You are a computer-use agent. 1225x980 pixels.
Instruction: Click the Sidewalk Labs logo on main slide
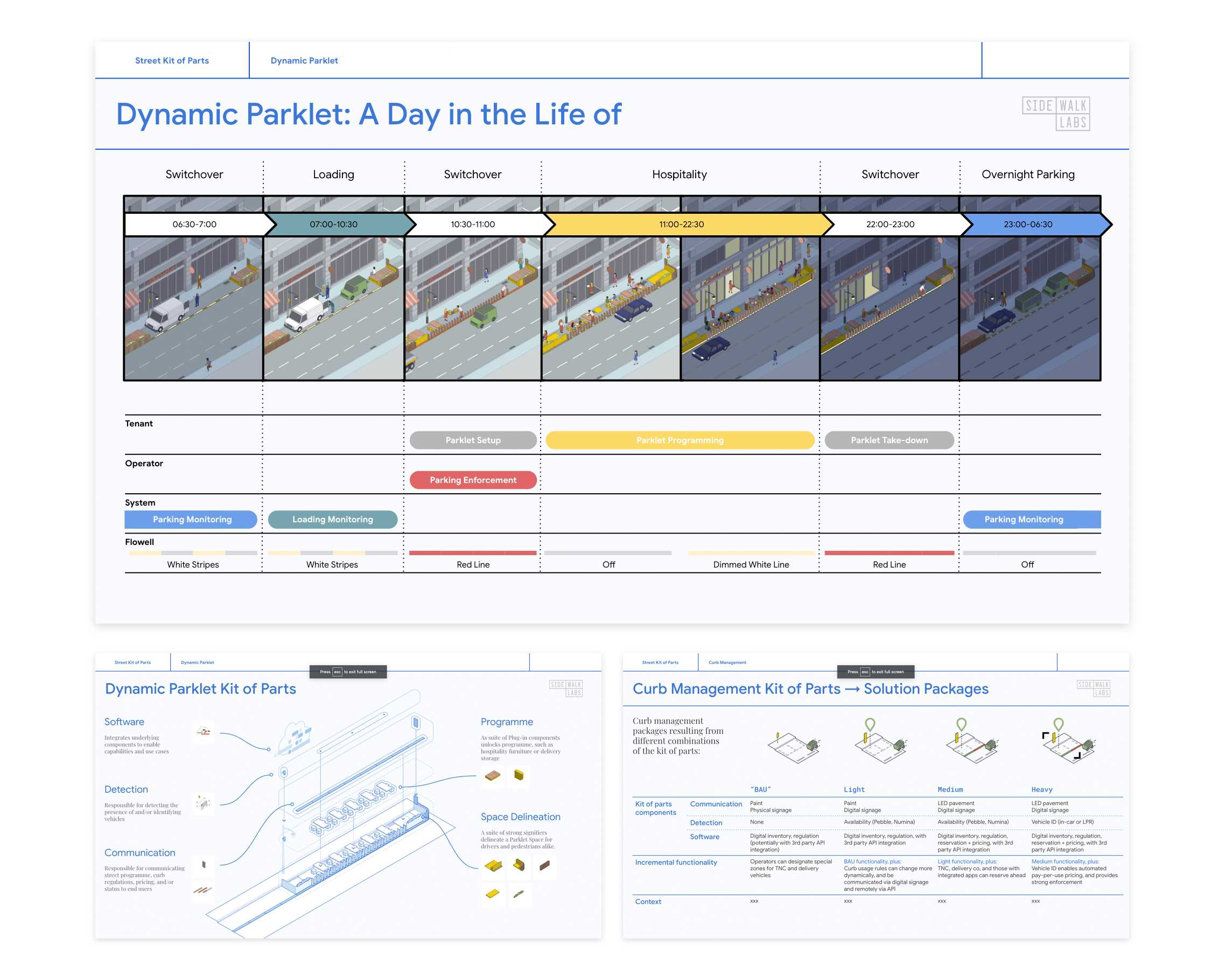coord(1056,114)
